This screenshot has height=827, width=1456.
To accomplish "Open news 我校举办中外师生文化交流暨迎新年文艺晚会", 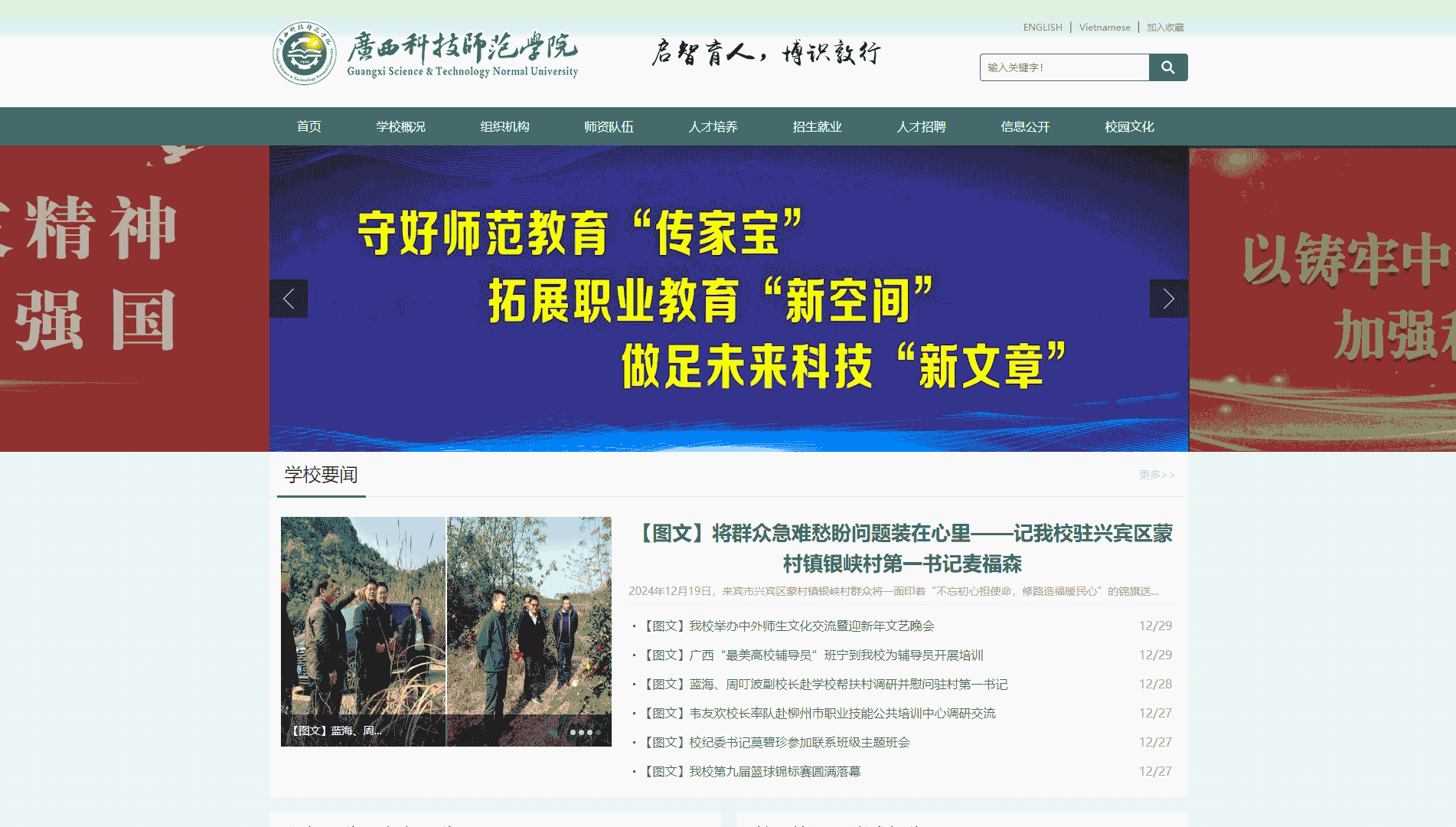I will [788, 626].
